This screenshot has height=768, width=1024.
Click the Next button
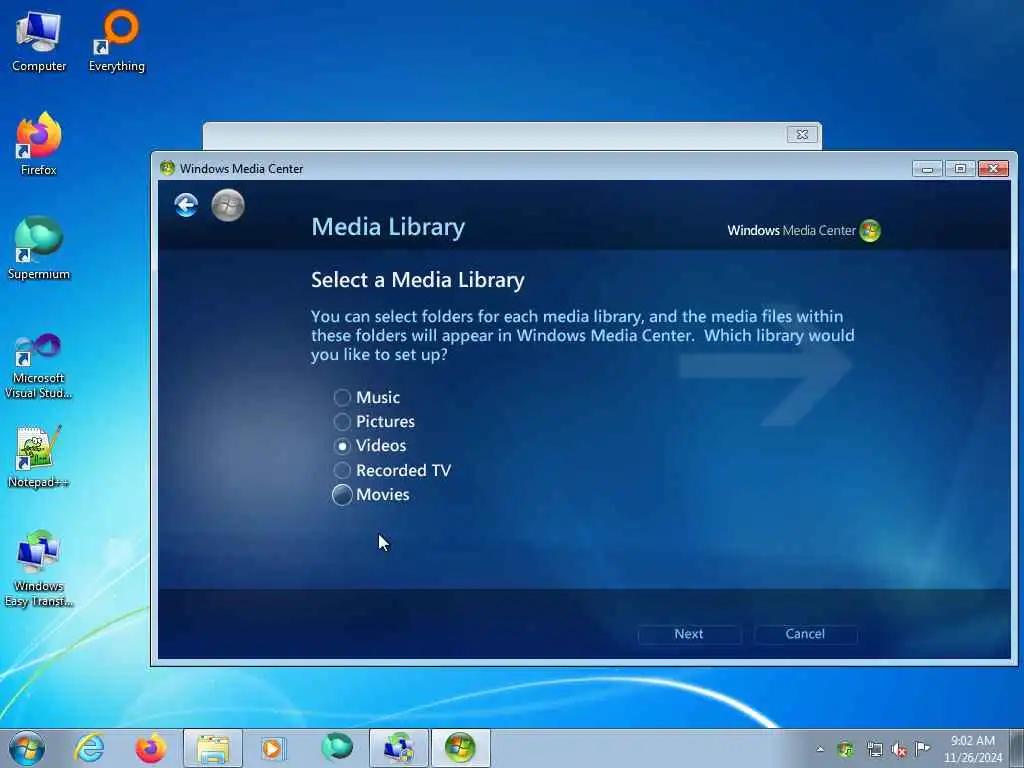pyautogui.click(x=689, y=634)
